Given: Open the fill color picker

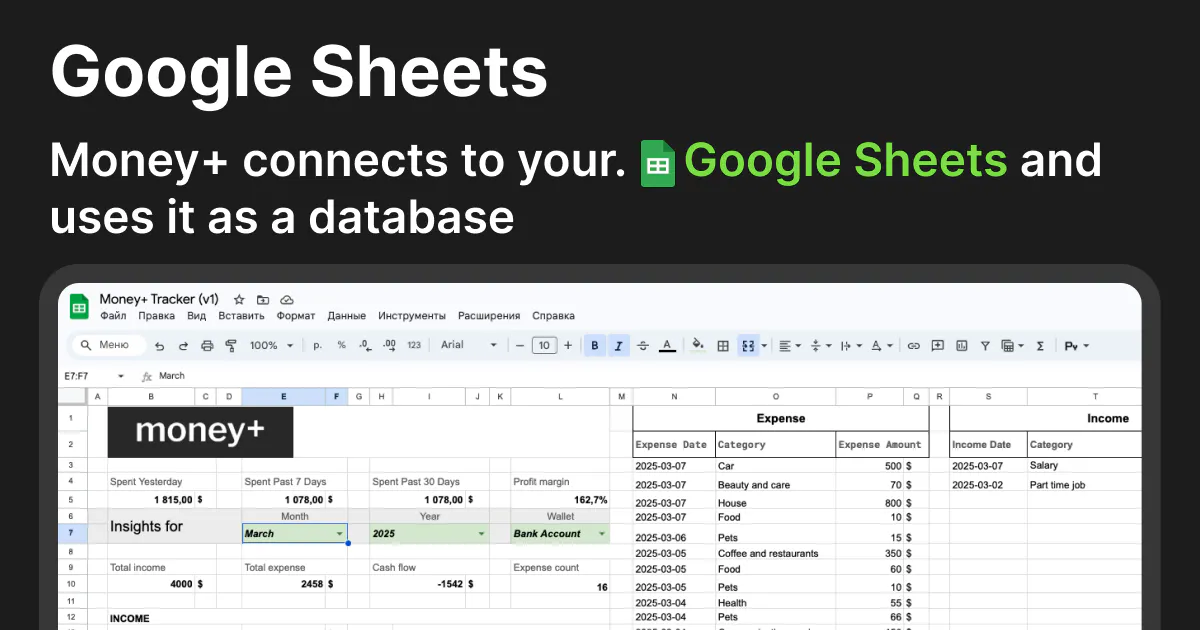Looking at the screenshot, I should pyautogui.click(x=699, y=345).
